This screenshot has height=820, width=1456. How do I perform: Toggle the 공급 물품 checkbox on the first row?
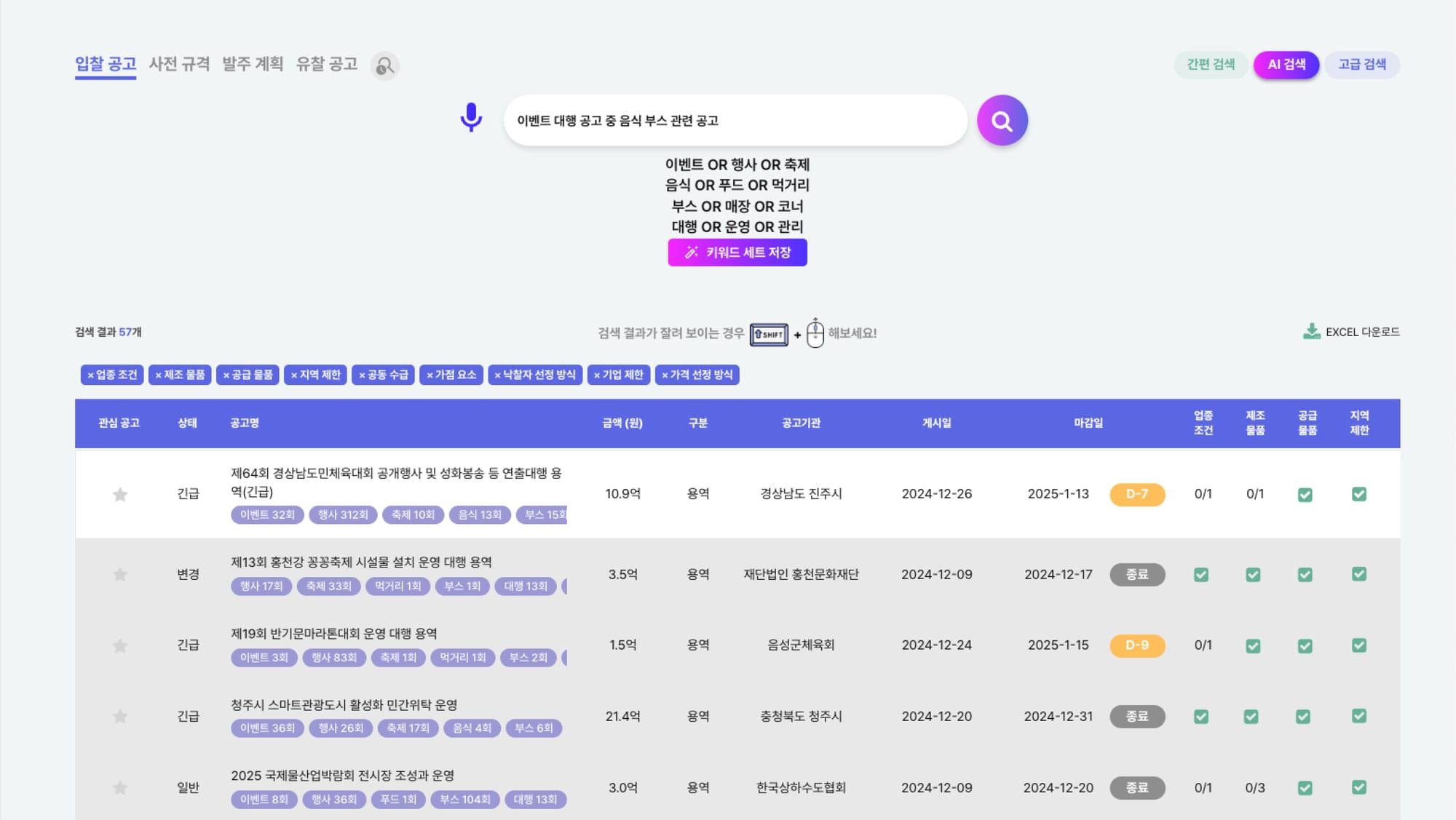1306,494
